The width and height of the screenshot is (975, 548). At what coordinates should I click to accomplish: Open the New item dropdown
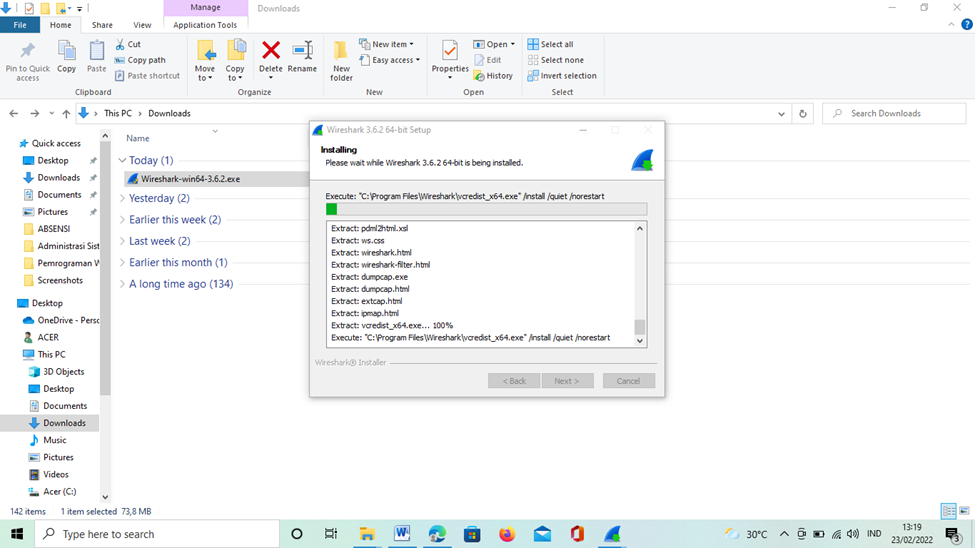(386, 44)
